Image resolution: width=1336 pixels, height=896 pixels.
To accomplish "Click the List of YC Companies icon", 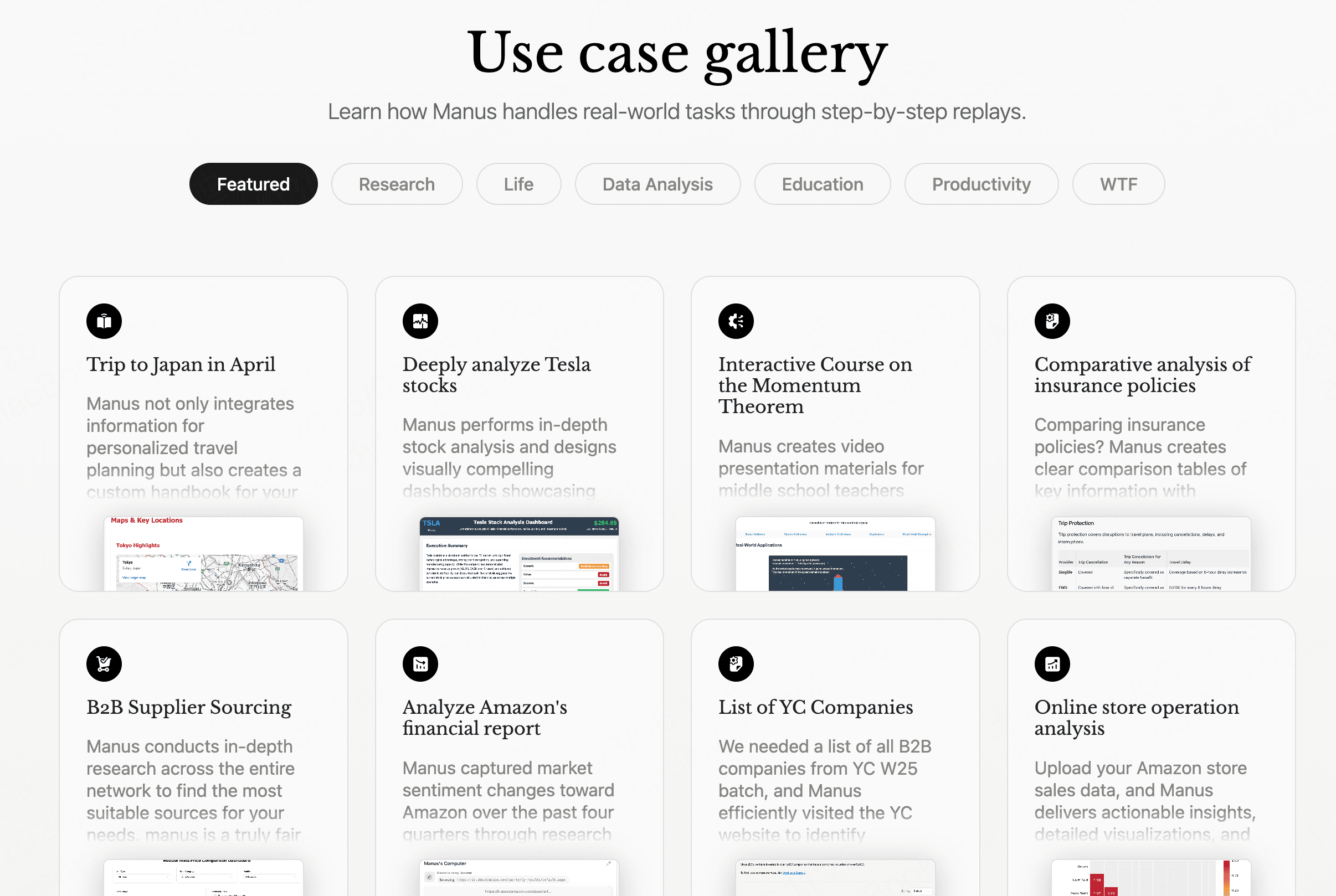I will pos(736,664).
